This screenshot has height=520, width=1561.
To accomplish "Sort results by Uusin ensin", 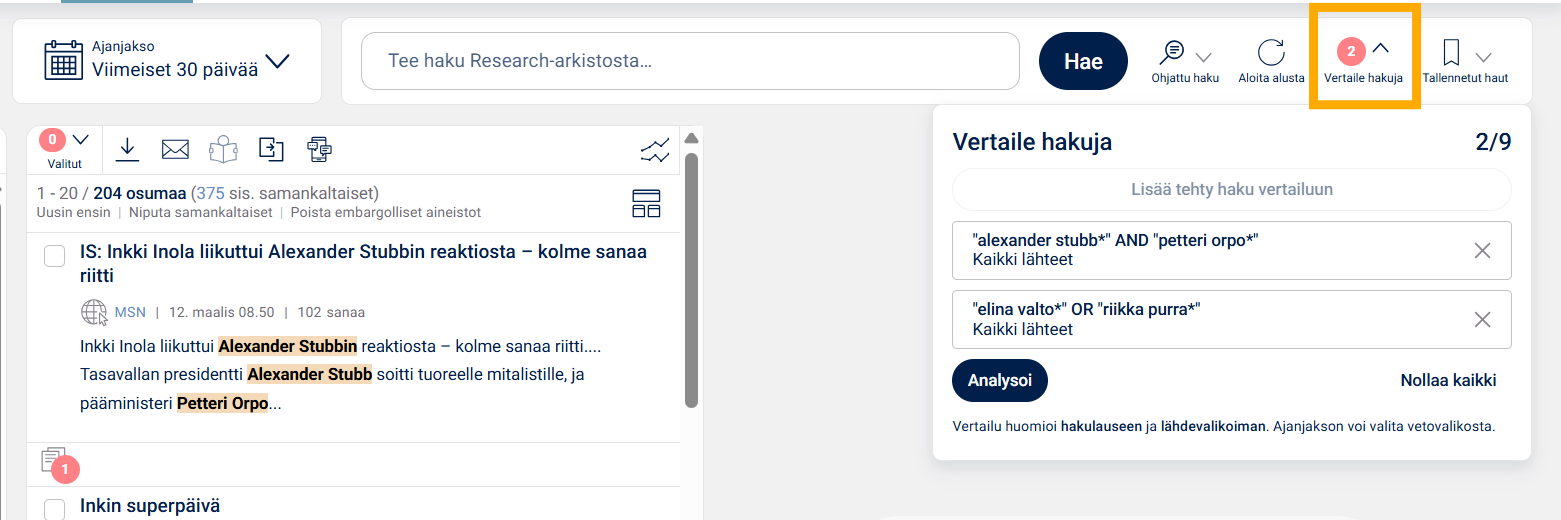I will (x=73, y=213).
